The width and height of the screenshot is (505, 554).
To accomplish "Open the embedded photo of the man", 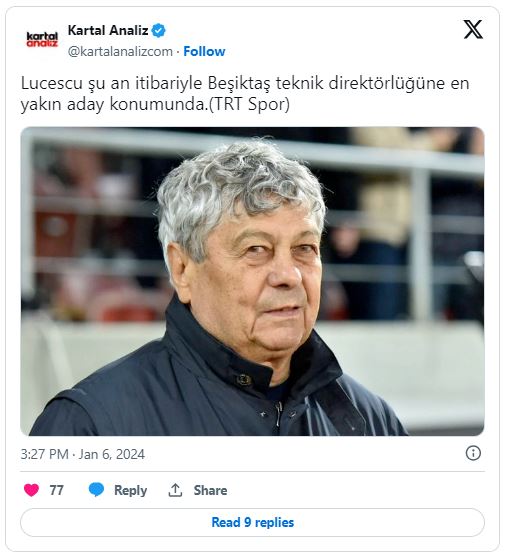I will click(252, 281).
